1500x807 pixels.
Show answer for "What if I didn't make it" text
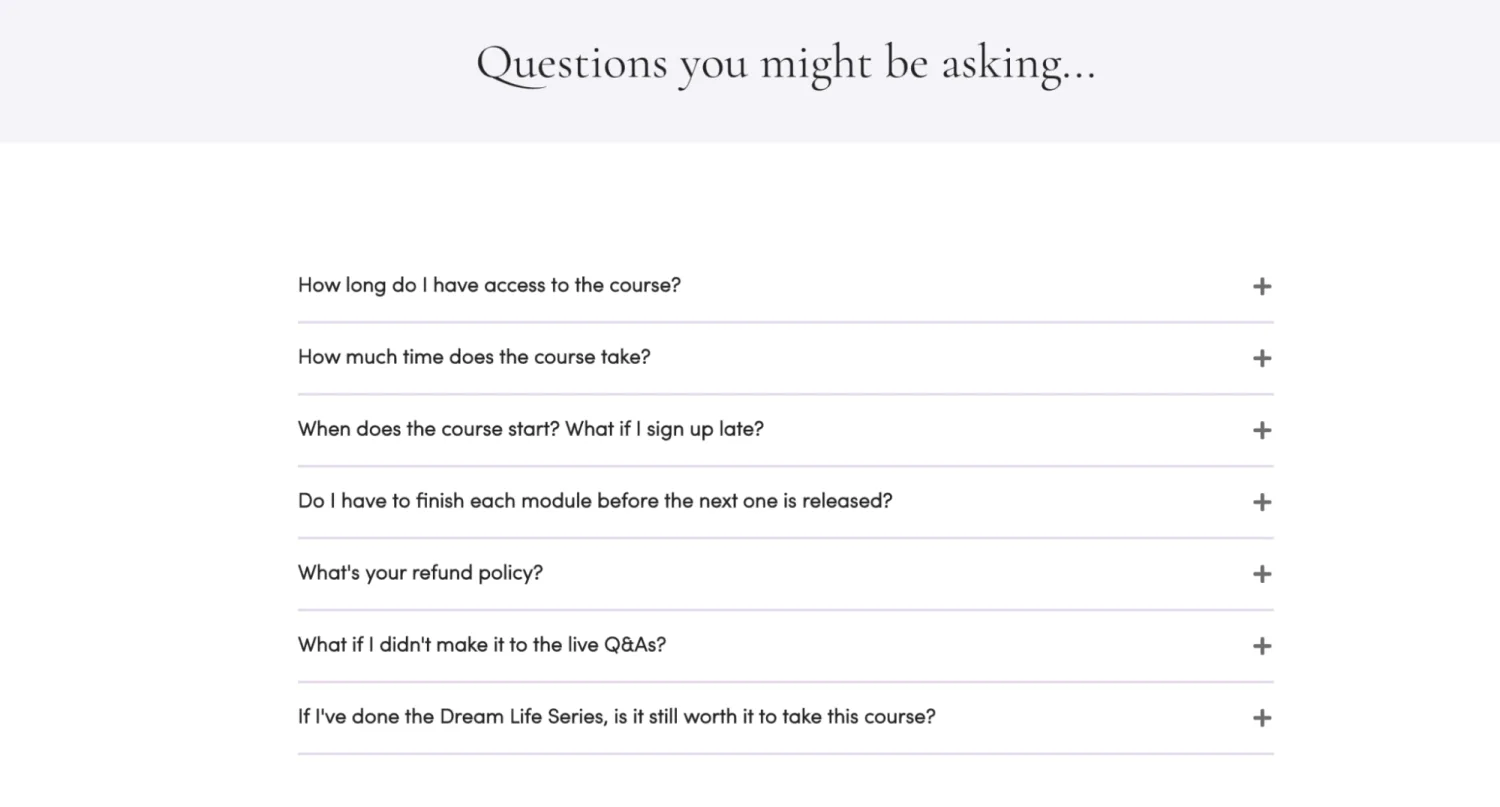481,645
